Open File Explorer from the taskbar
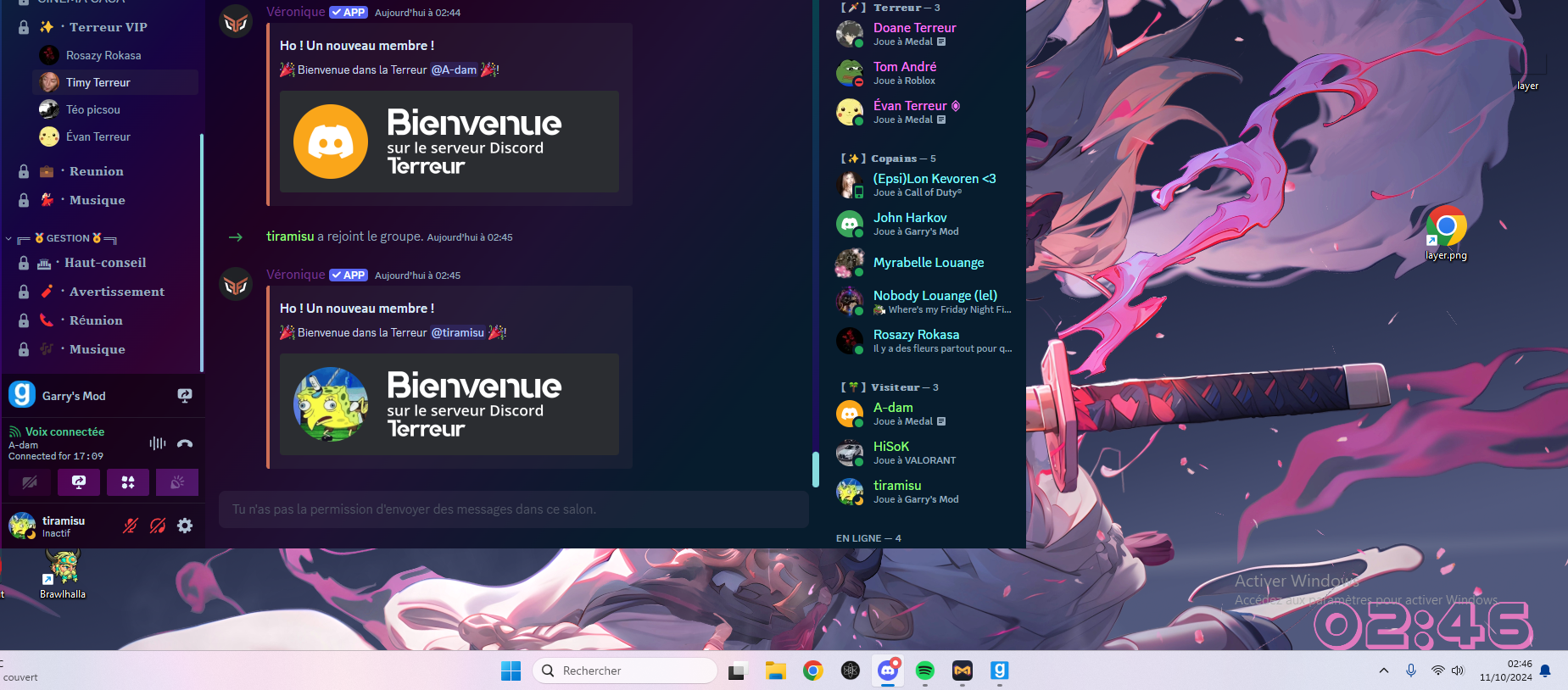Viewport: 1568px width, 690px height. point(775,671)
